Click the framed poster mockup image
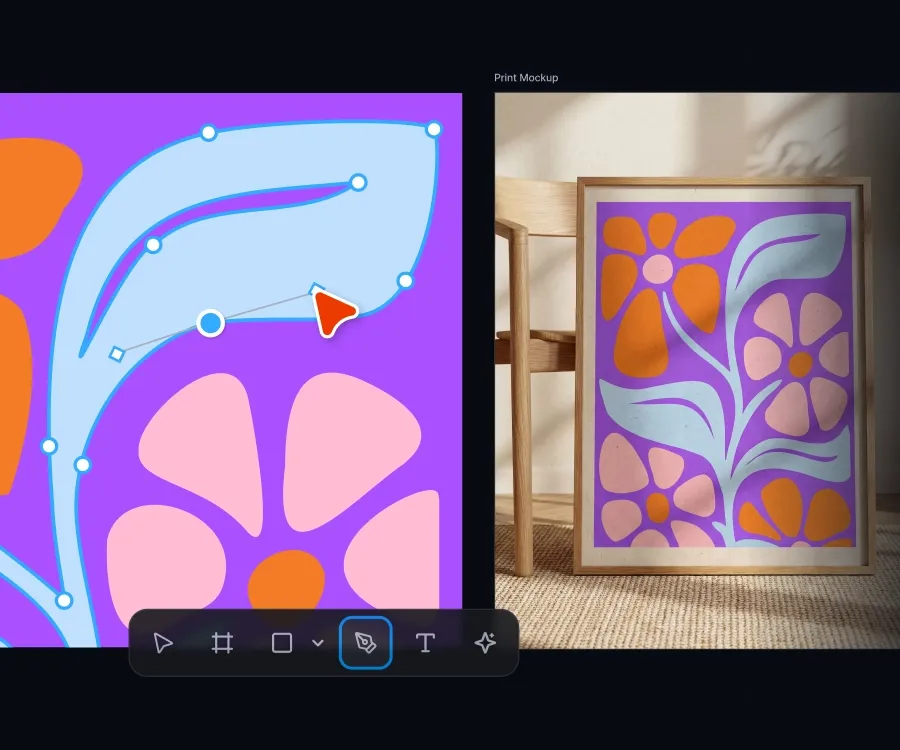This screenshot has width=900, height=750. click(726, 376)
